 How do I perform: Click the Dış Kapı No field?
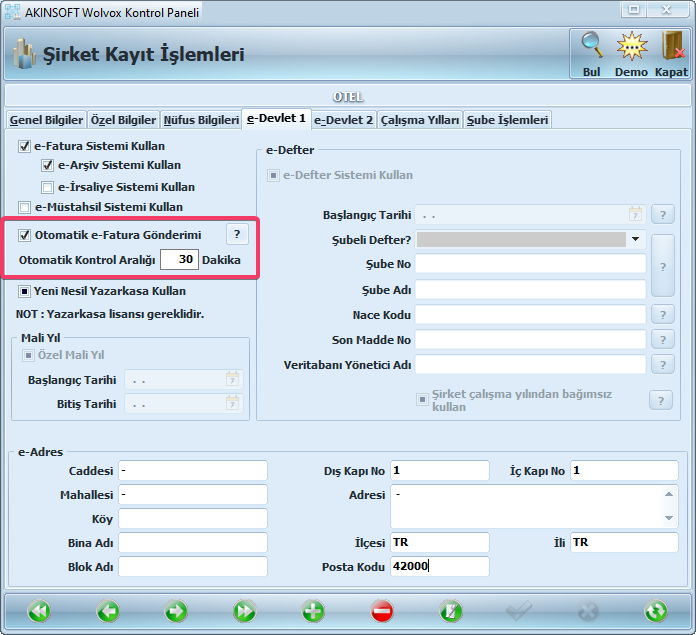pyautogui.click(x=440, y=470)
